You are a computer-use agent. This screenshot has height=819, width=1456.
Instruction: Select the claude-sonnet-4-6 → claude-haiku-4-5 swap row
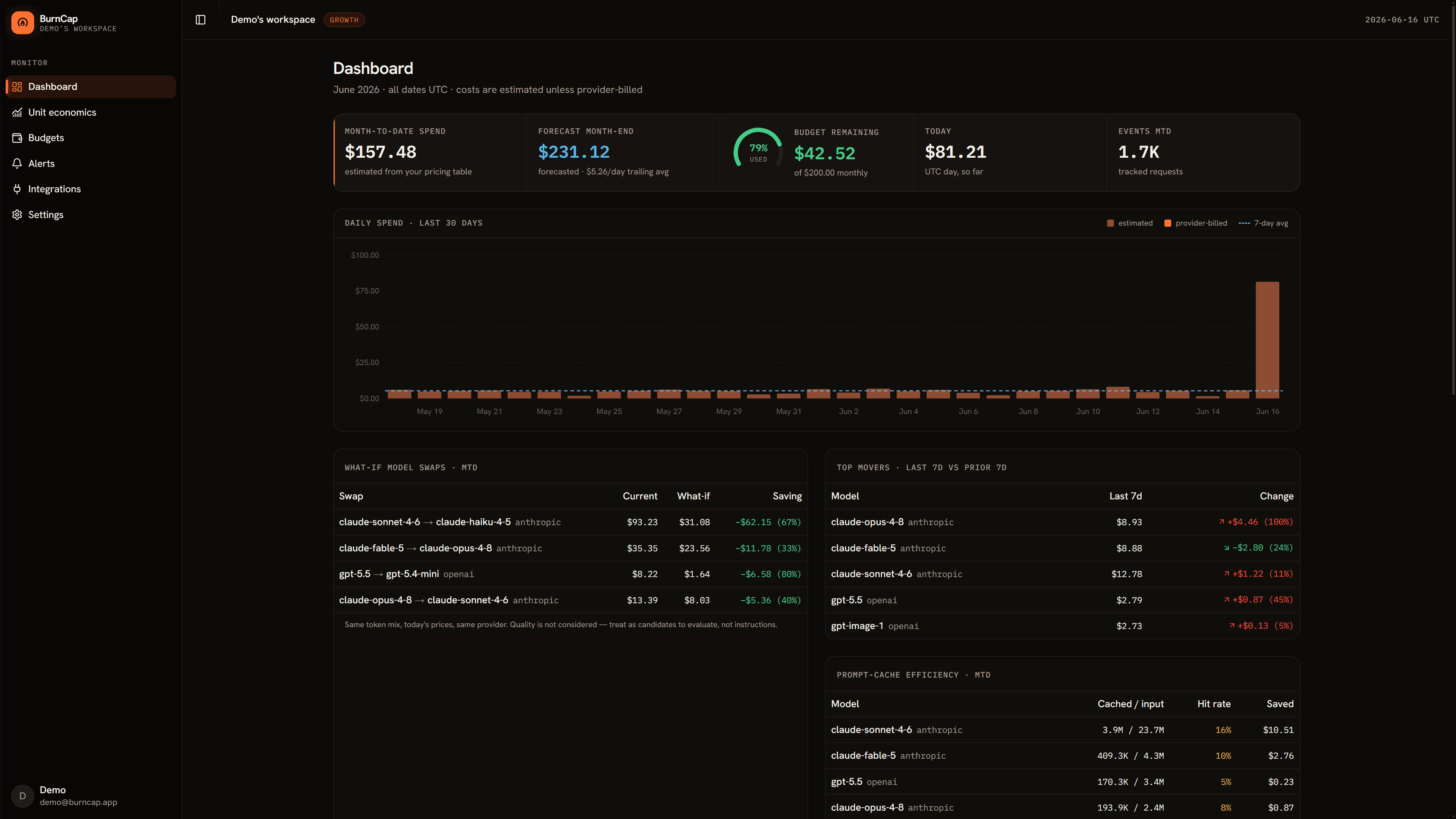[570, 522]
